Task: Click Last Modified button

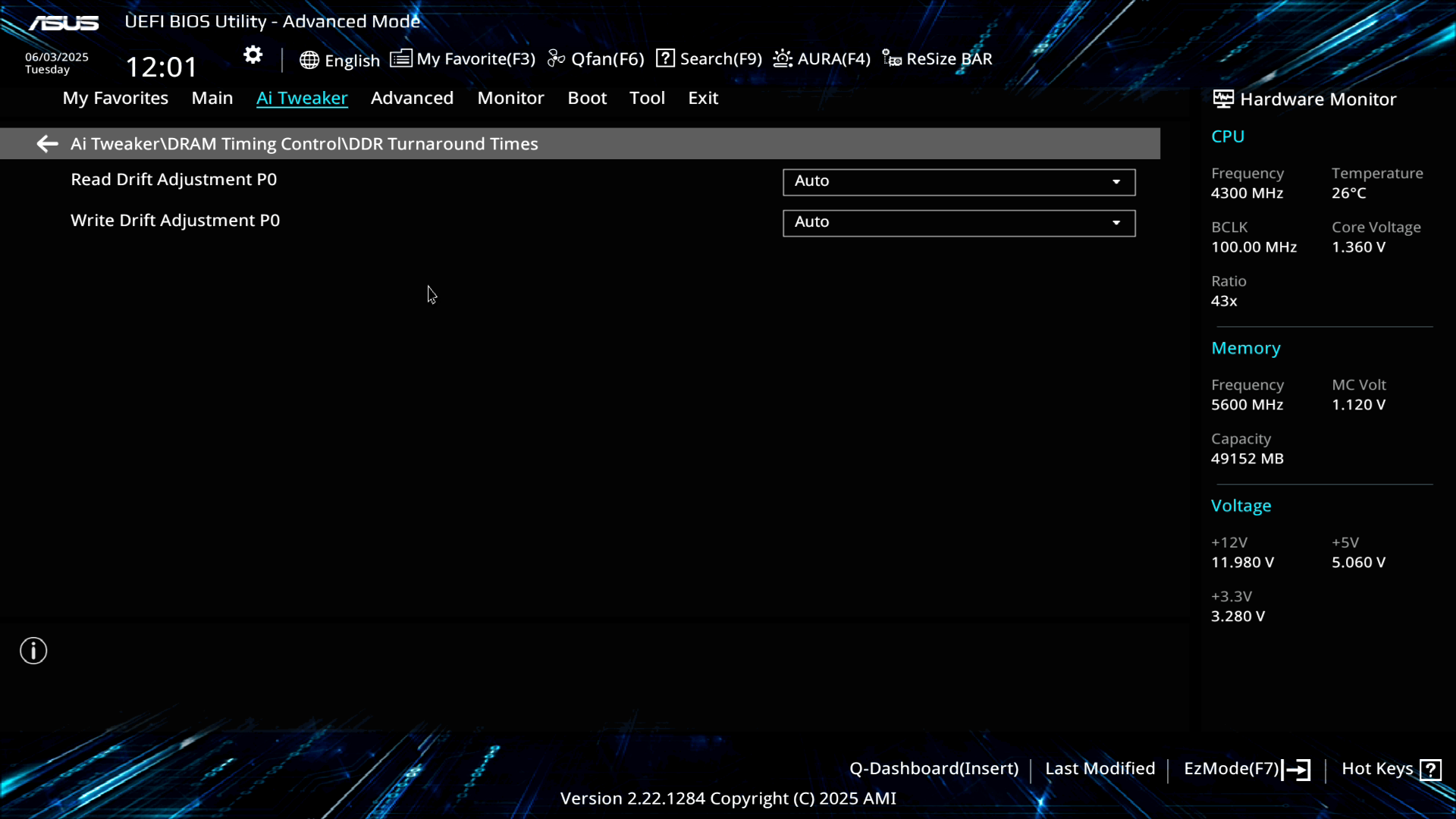Action: click(1100, 769)
